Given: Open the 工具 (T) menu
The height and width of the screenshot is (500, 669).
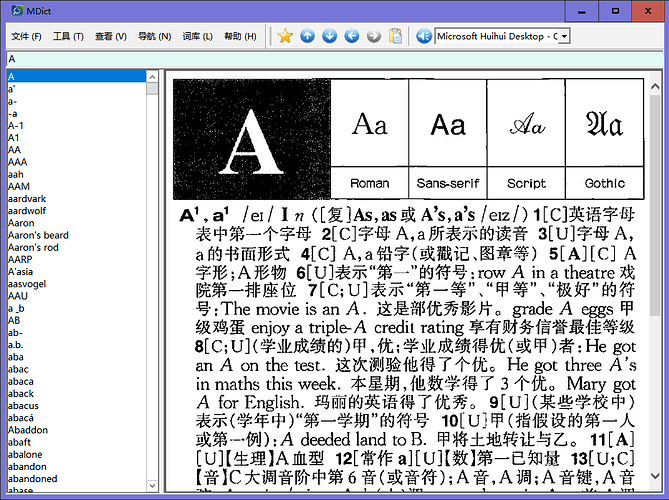Looking at the screenshot, I should click(x=68, y=36).
